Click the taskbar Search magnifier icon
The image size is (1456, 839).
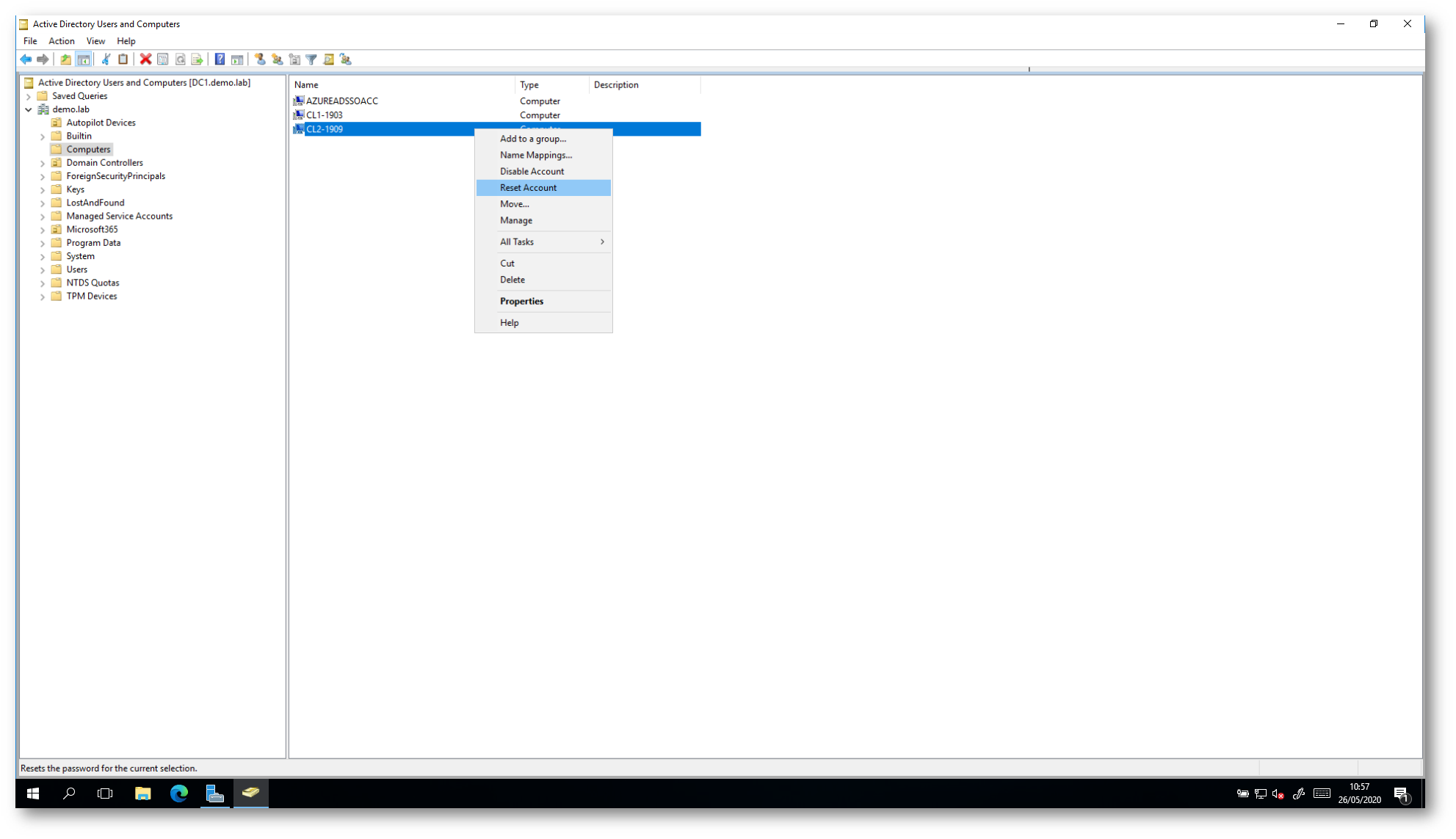70,793
